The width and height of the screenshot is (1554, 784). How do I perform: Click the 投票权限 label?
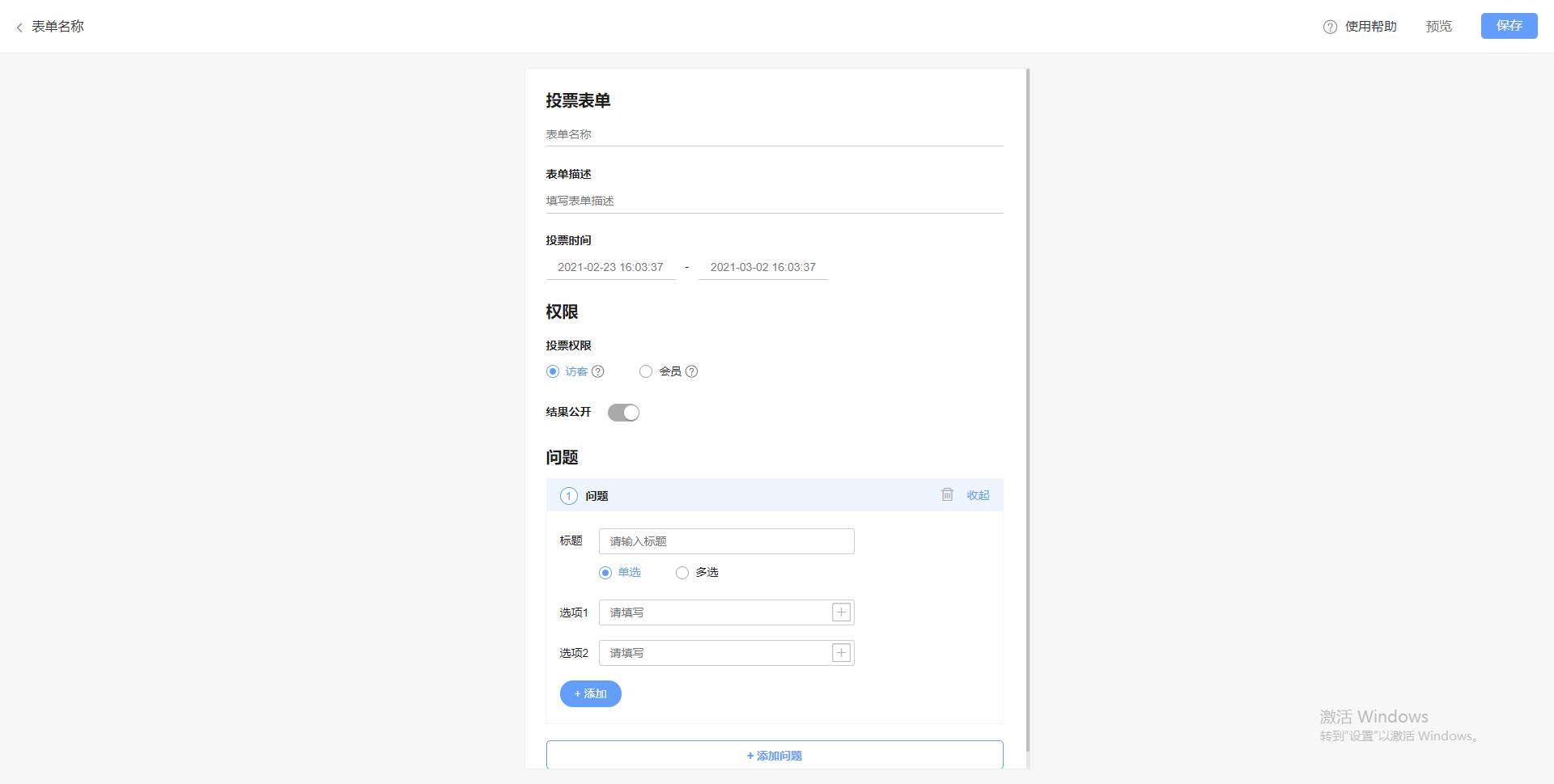click(568, 345)
